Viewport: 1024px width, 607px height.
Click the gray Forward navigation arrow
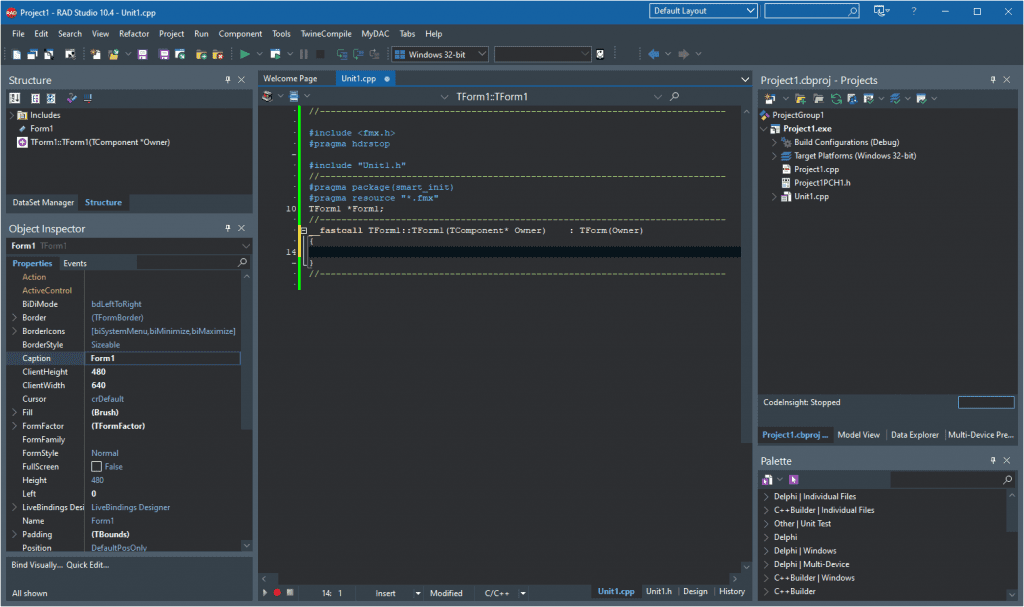[x=683, y=54]
